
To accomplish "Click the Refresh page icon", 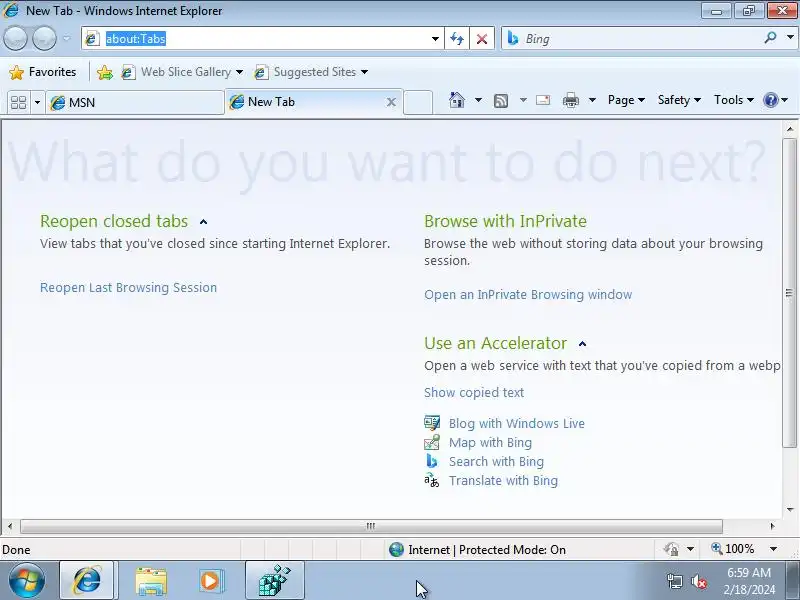I will coord(457,39).
